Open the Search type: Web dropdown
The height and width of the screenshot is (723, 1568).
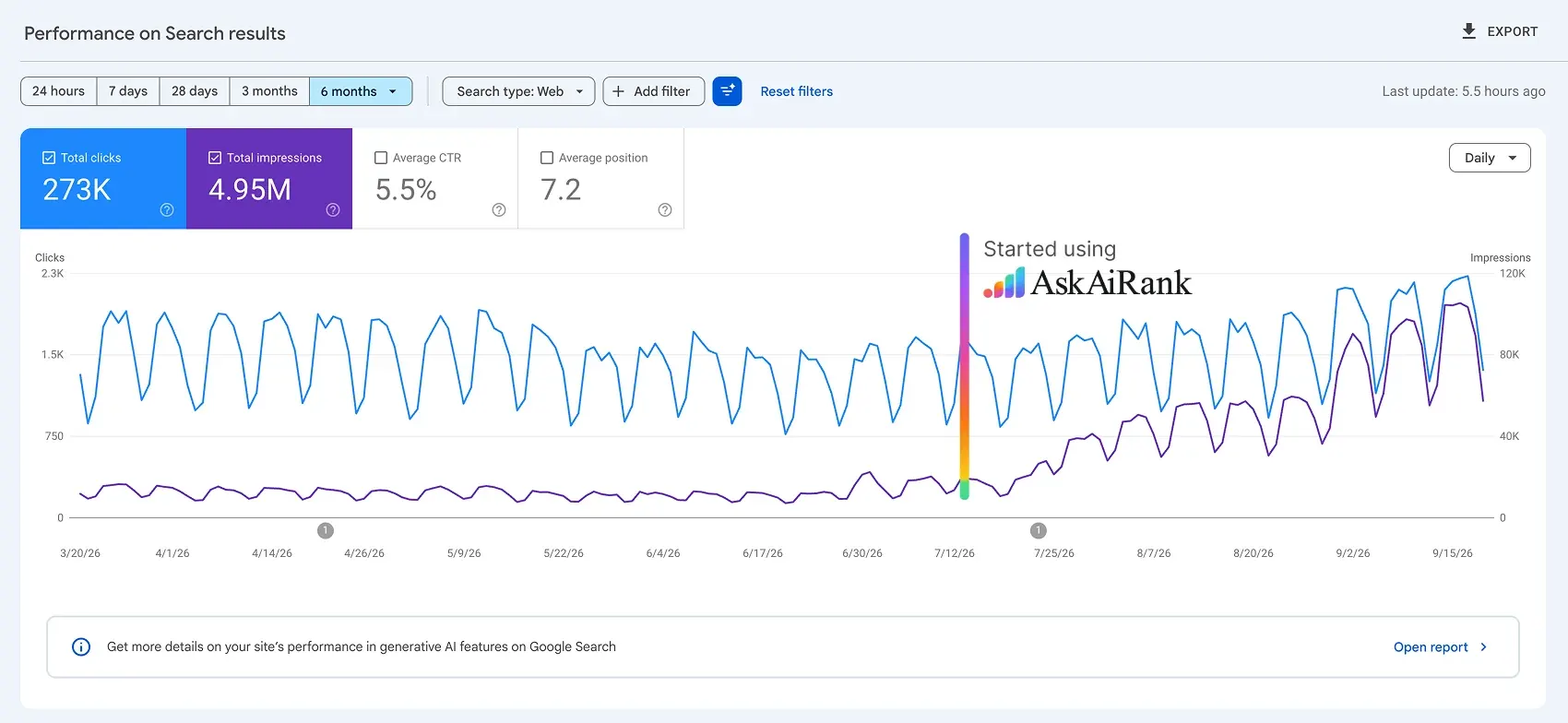point(518,91)
